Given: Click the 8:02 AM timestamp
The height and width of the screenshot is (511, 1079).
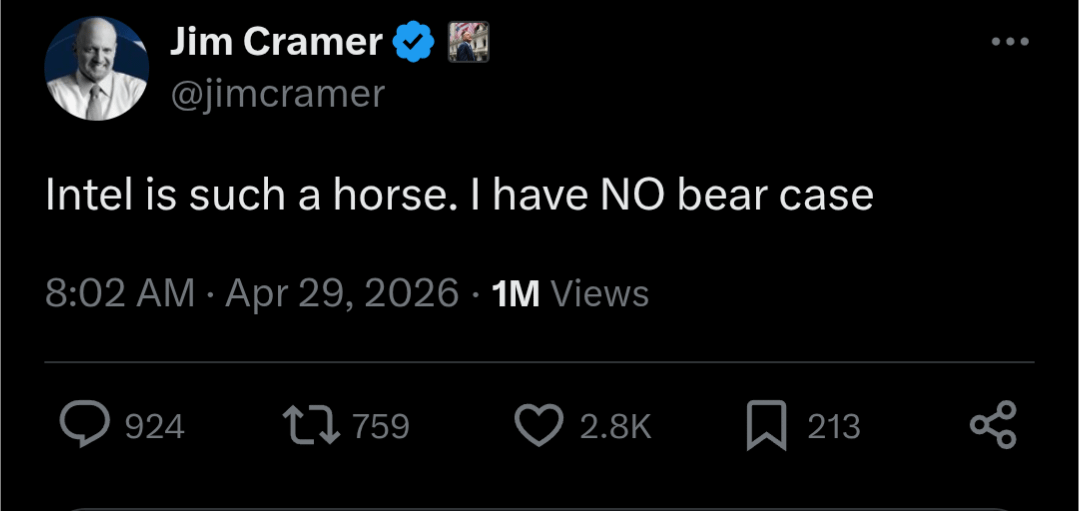Looking at the screenshot, I should 120,293.
